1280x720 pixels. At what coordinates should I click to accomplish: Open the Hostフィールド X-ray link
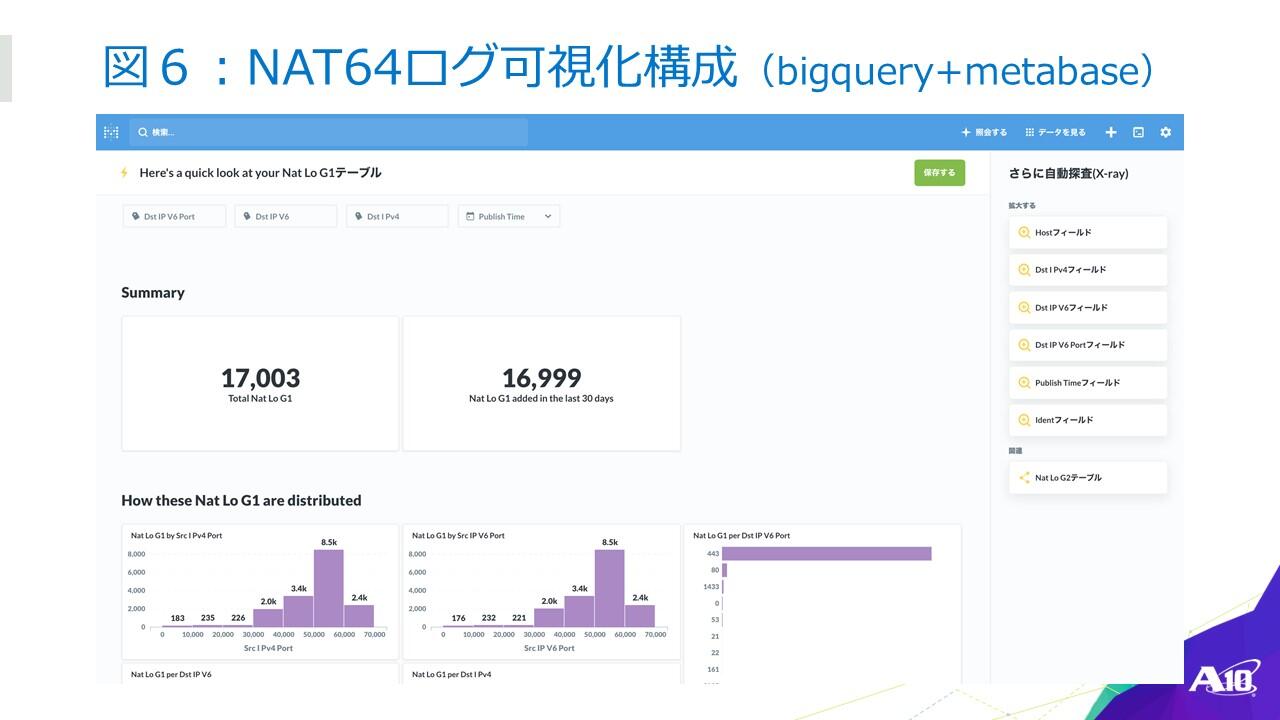click(1088, 232)
